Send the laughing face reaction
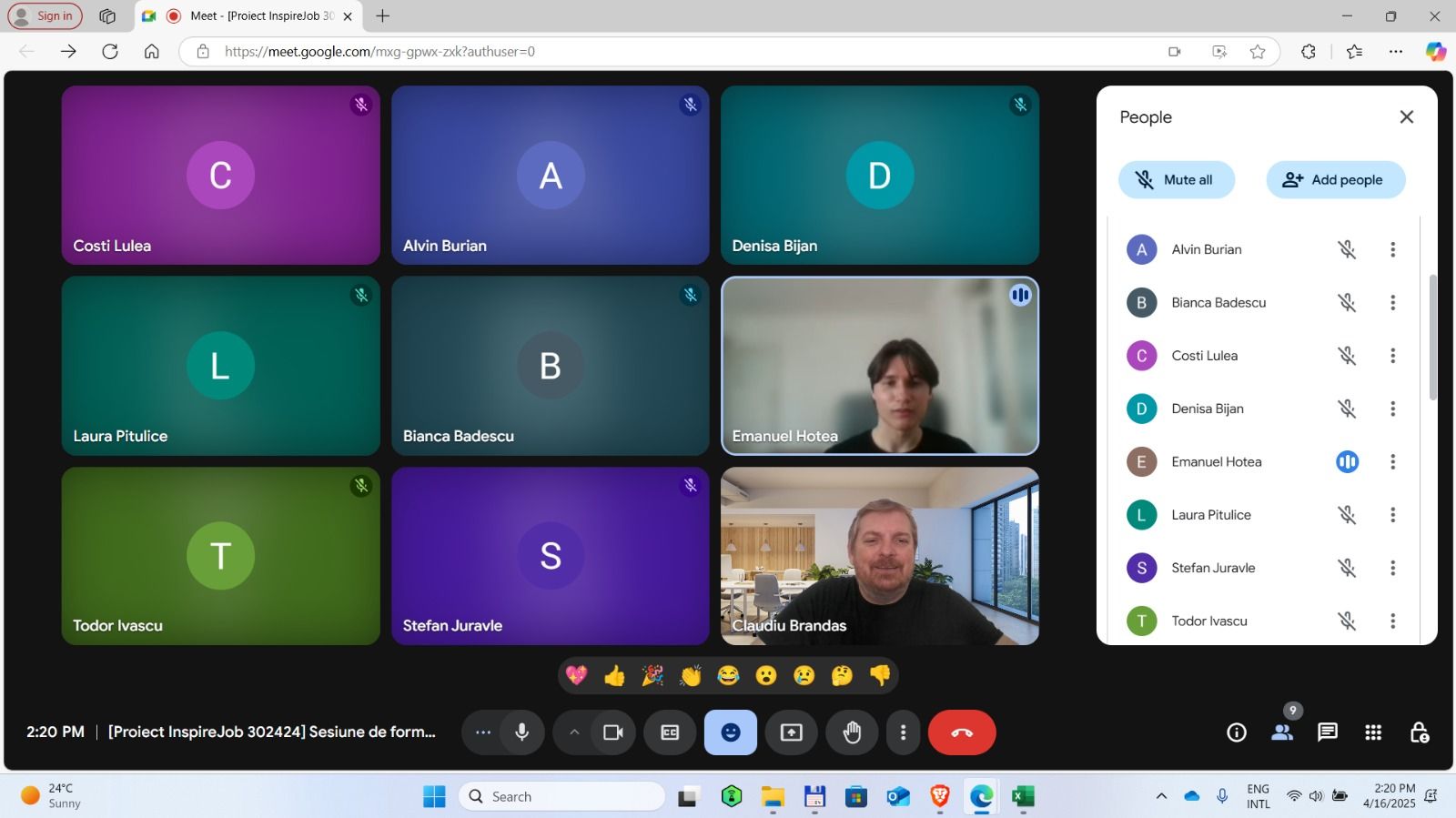Viewport: 1456px width, 818px height. coord(728,675)
